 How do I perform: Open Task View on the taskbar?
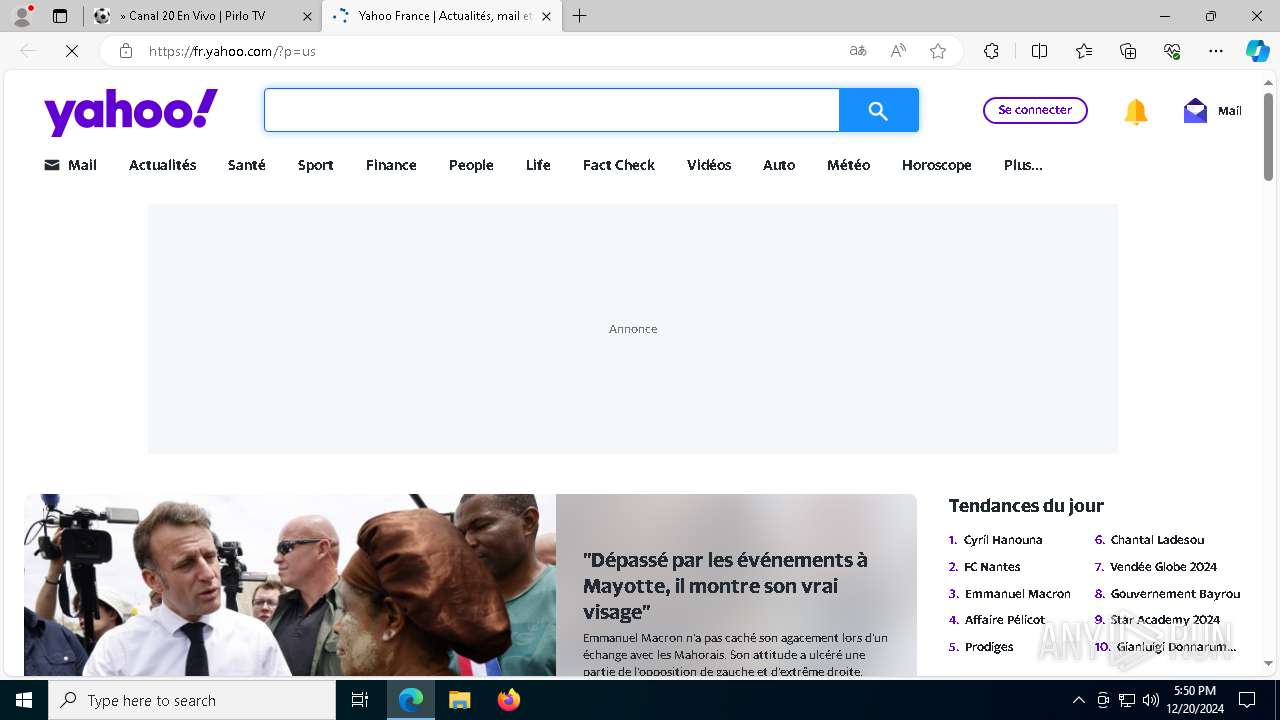[360, 700]
